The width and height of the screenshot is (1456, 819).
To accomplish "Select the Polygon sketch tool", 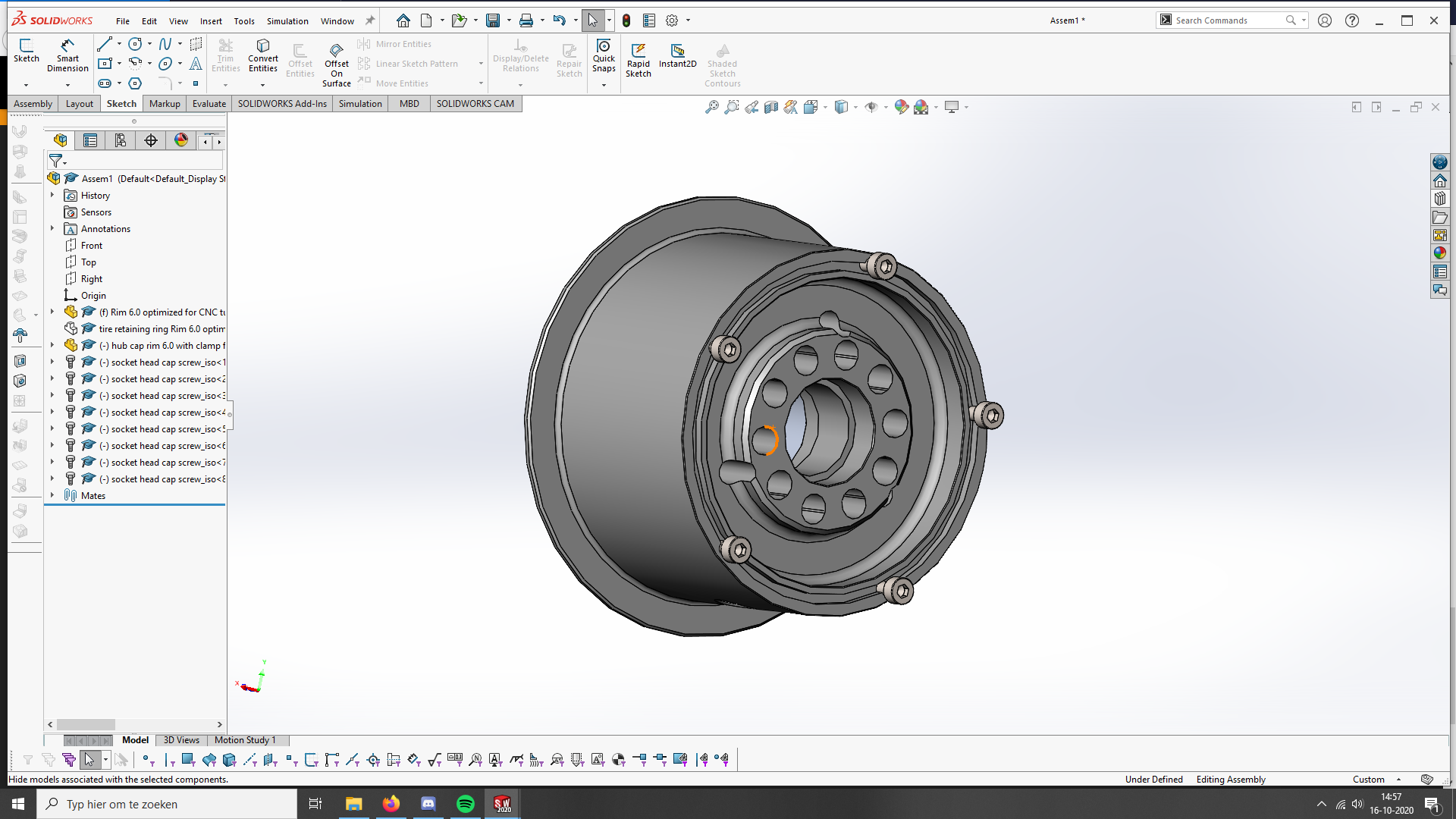I will coord(135,83).
